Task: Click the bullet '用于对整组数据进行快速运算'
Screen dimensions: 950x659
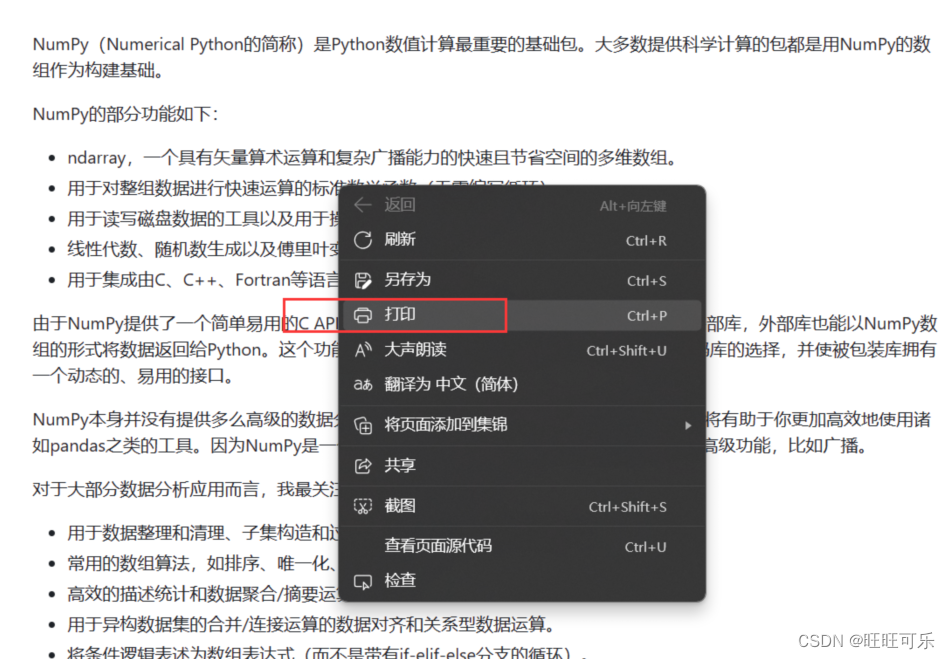Action: coord(203,188)
